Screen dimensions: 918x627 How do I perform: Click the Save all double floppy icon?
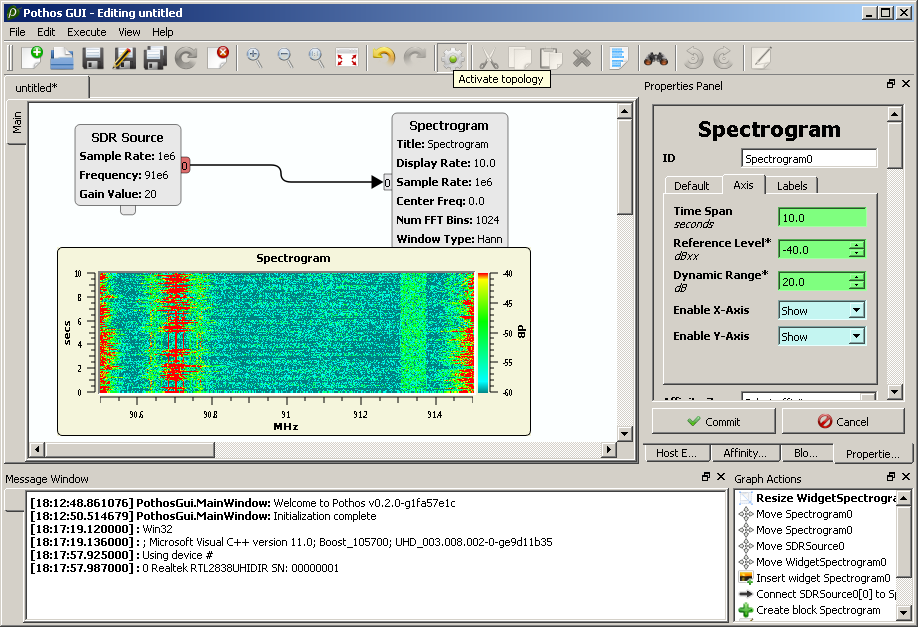(x=155, y=57)
